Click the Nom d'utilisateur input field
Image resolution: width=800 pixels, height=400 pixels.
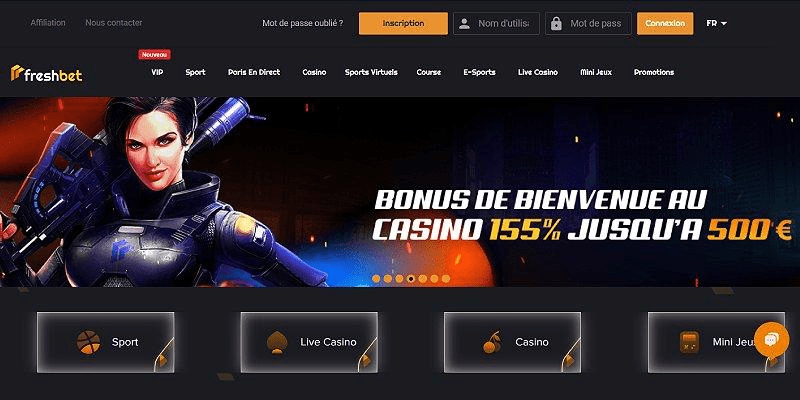[496, 23]
